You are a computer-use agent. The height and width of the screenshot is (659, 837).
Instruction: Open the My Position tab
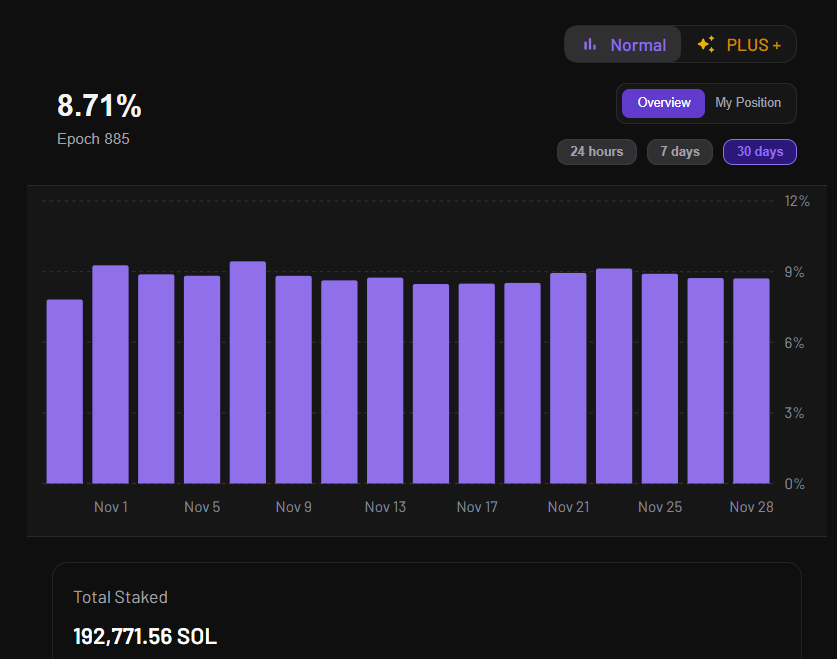pyautogui.click(x=748, y=103)
